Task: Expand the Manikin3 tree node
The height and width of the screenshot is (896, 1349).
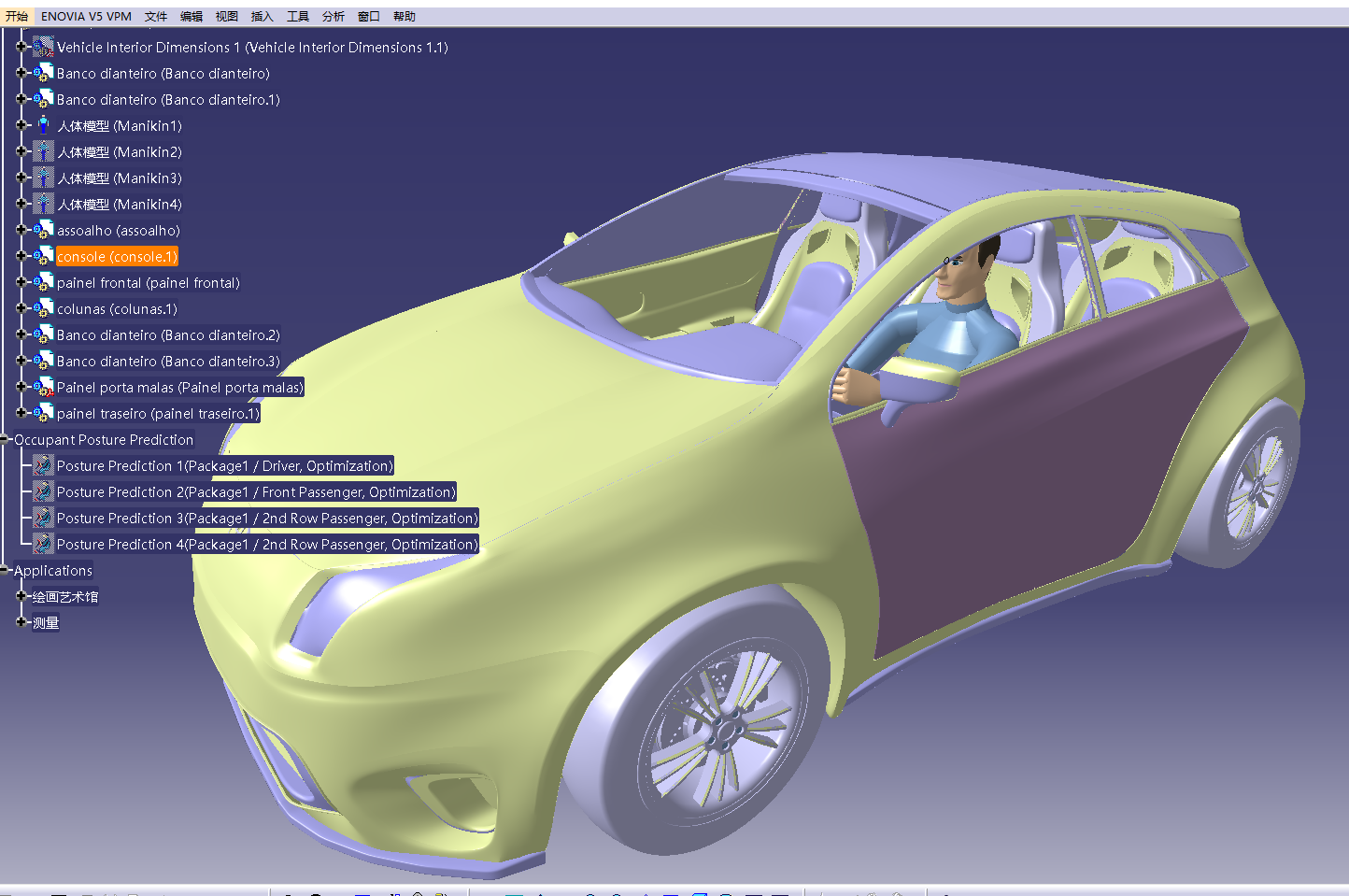Action: [21, 177]
